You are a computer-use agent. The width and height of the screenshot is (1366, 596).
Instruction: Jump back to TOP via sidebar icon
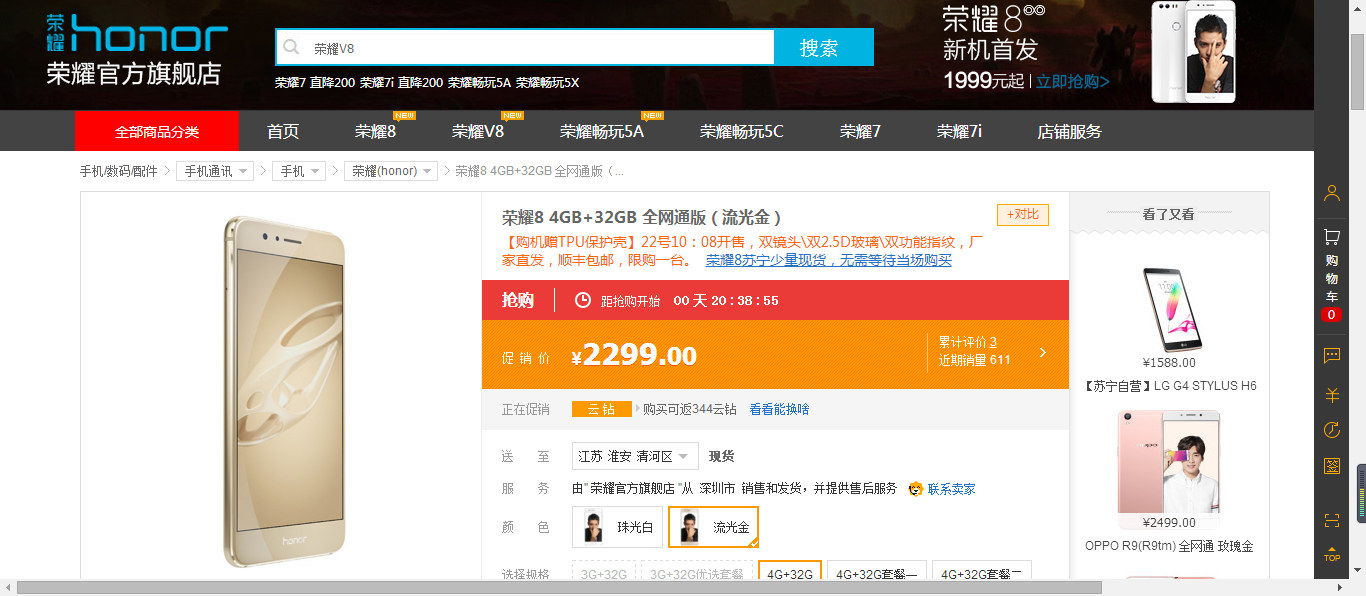[x=1331, y=554]
